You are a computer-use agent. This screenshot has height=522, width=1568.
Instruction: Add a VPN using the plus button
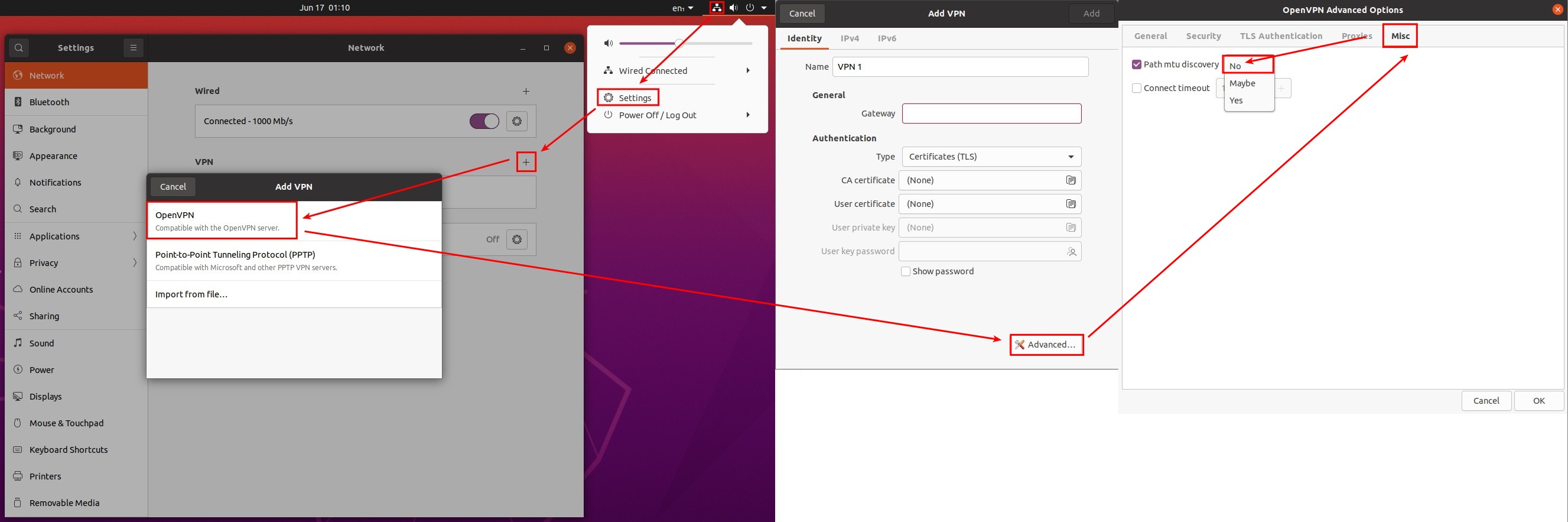click(x=526, y=162)
